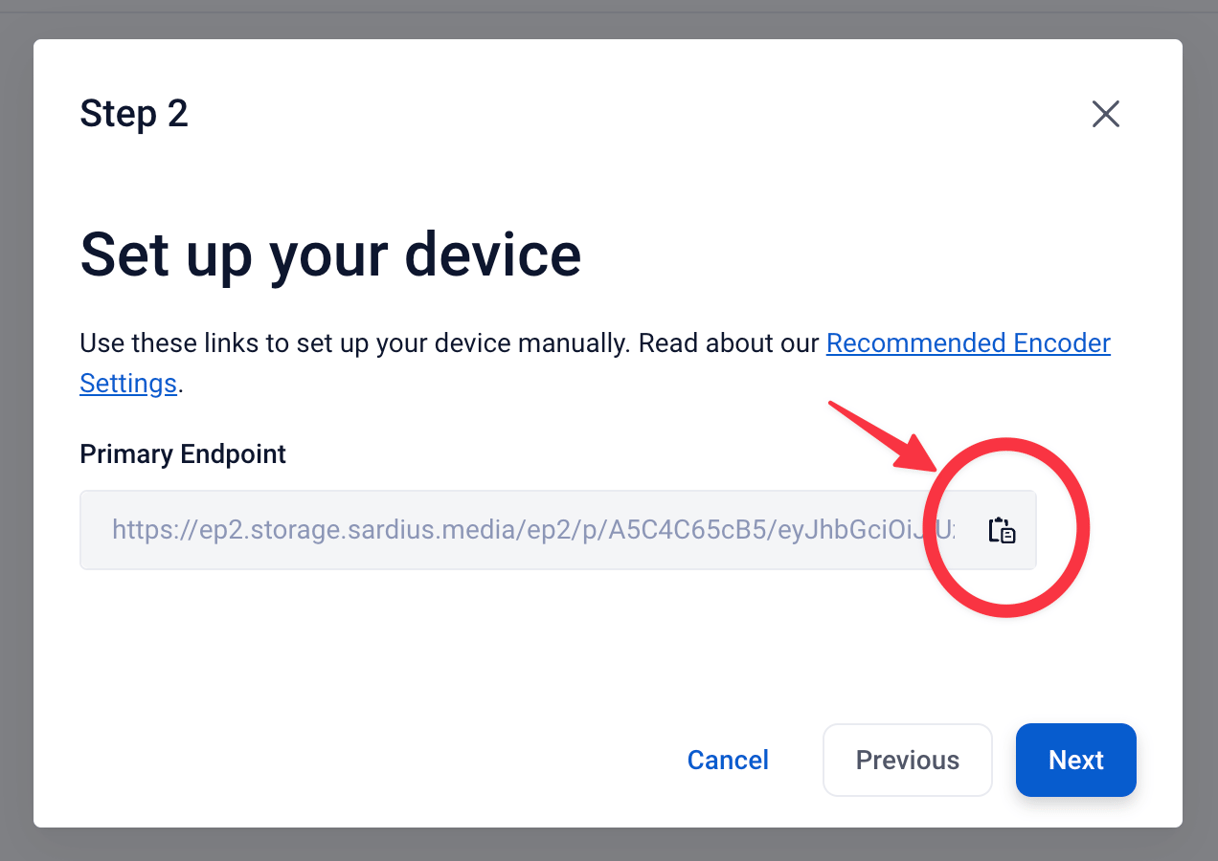Image resolution: width=1218 pixels, height=861 pixels.
Task: Click the "Set up your device" heading
Action: (x=330, y=254)
